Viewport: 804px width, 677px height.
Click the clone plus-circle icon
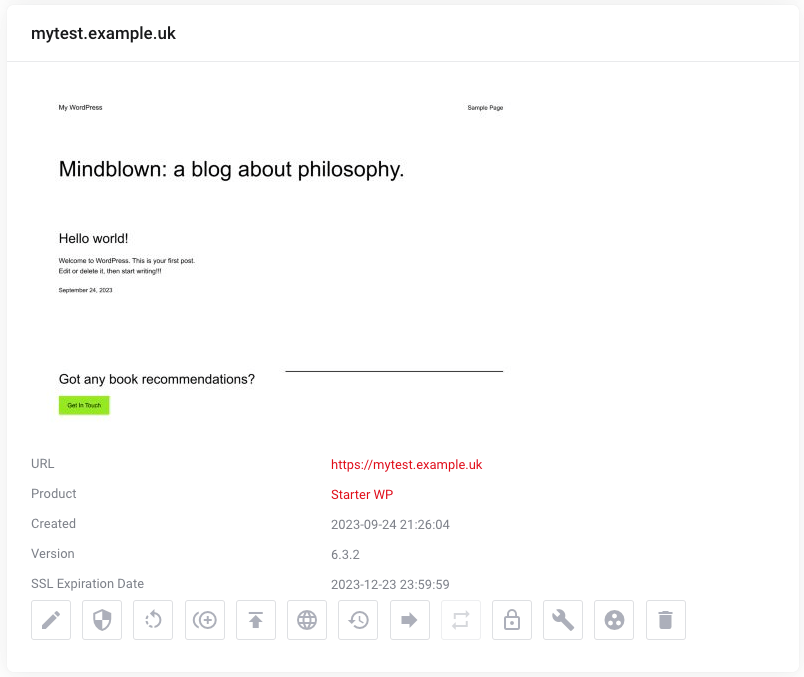click(x=205, y=620)
